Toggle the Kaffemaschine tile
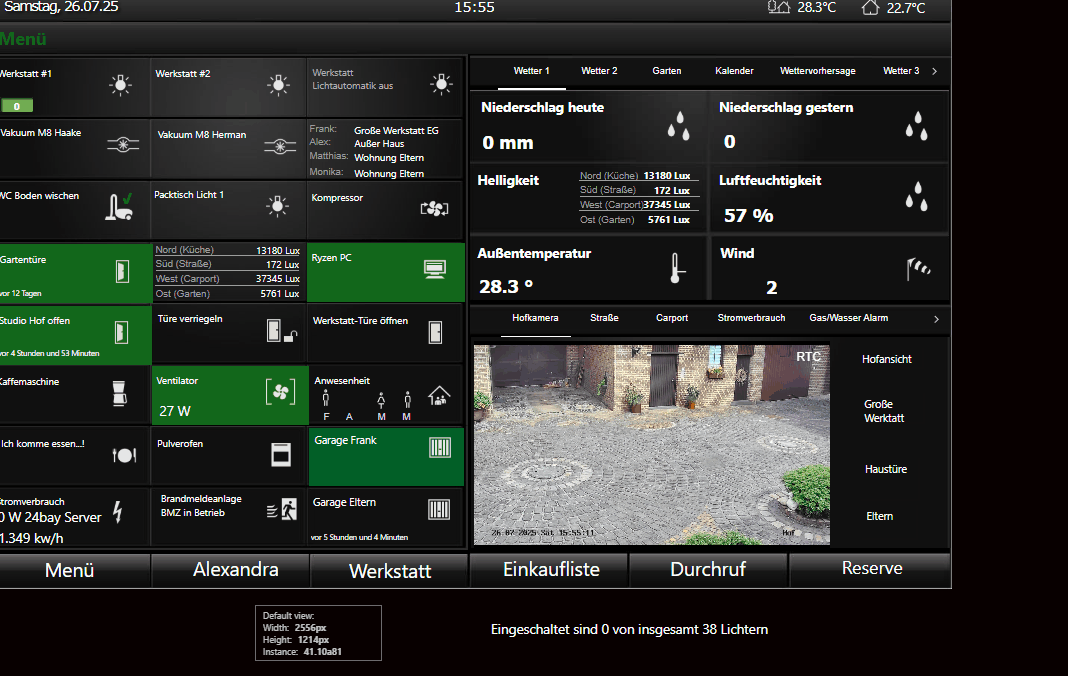Viewport: 1068px width, 676px height. pyautogui.click(x=75, y=395)
